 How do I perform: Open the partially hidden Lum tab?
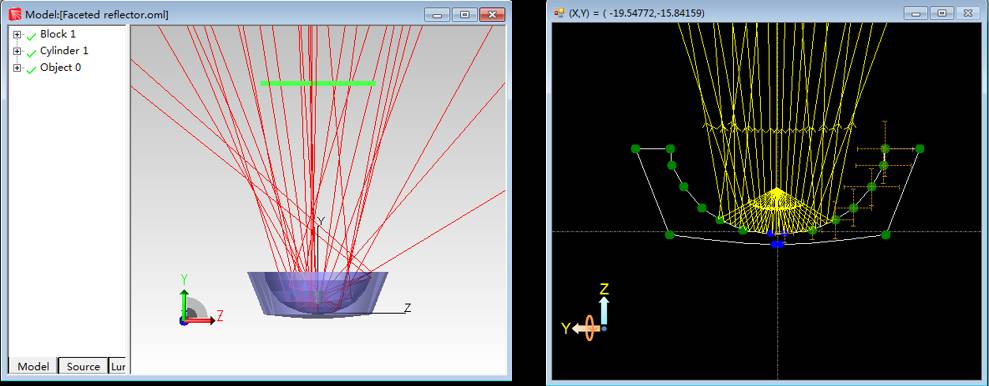pyautogui.click(x=117, y=366)
